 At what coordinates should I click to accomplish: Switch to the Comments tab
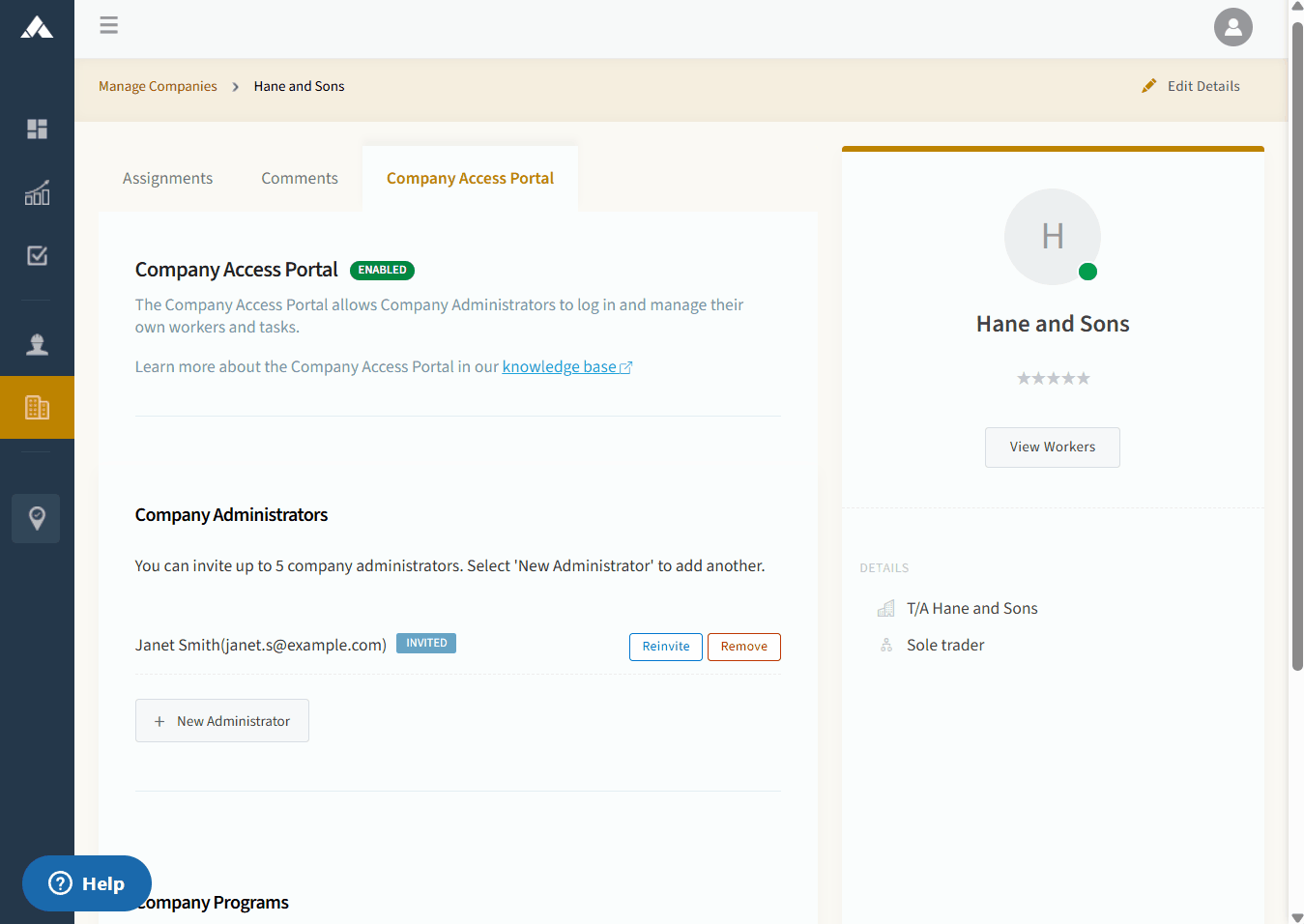tap(300, 178)
